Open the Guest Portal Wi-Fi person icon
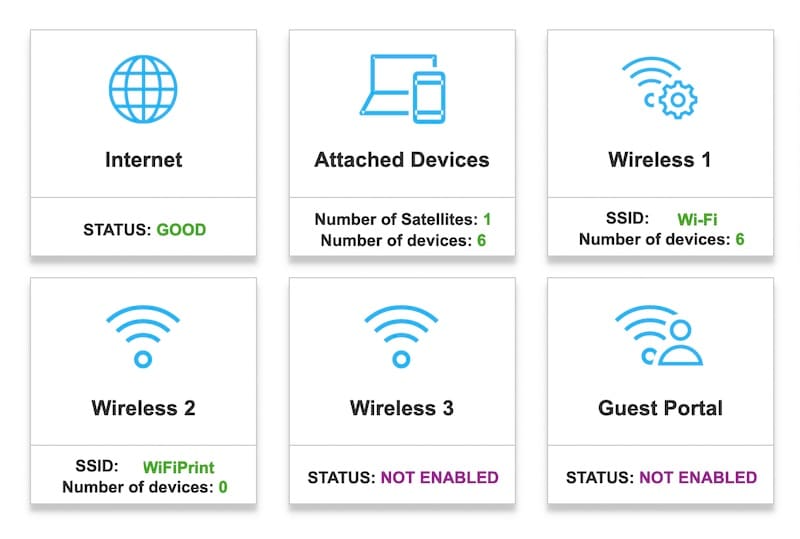800x539 pixels. [660, 335]
